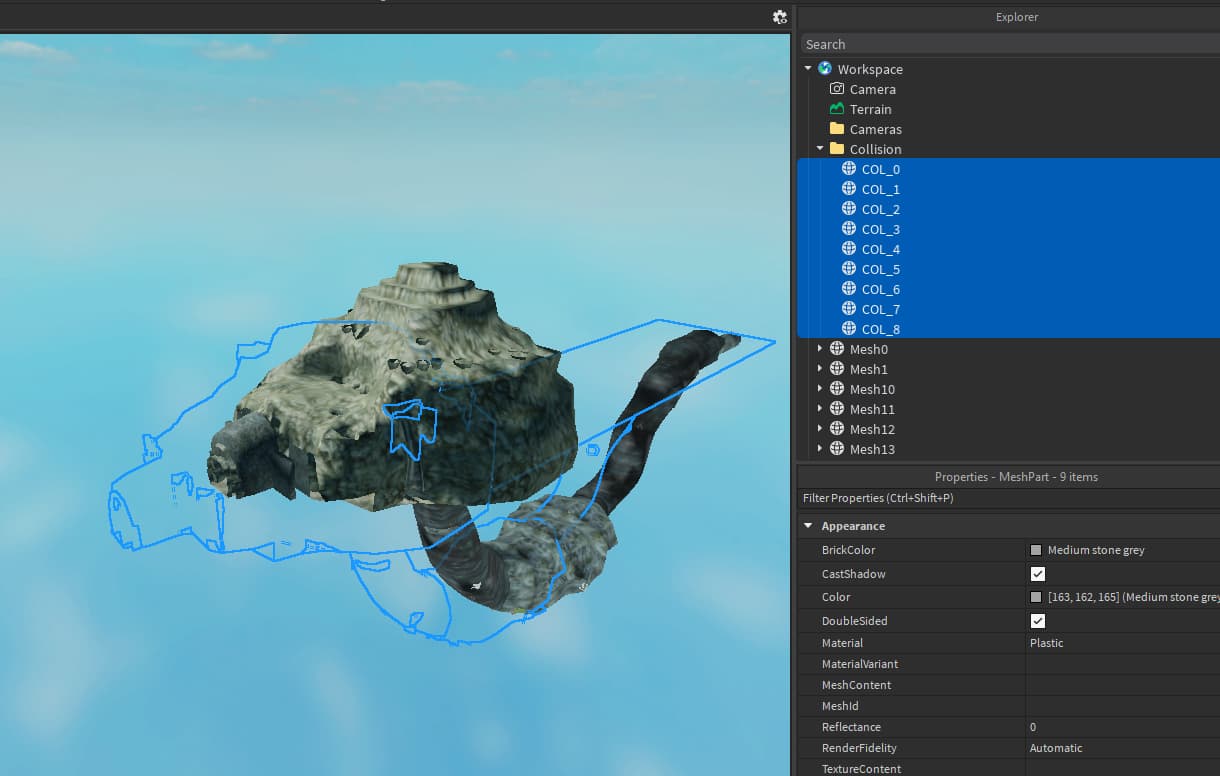
Task: Click the Mesh13 mesh icon
Action: pos(837,449)
